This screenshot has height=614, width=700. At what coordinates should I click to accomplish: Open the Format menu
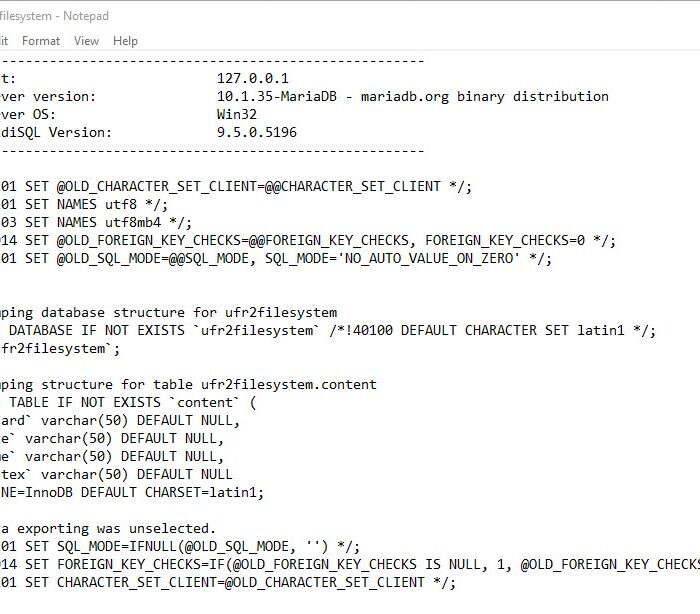[41, 41]
